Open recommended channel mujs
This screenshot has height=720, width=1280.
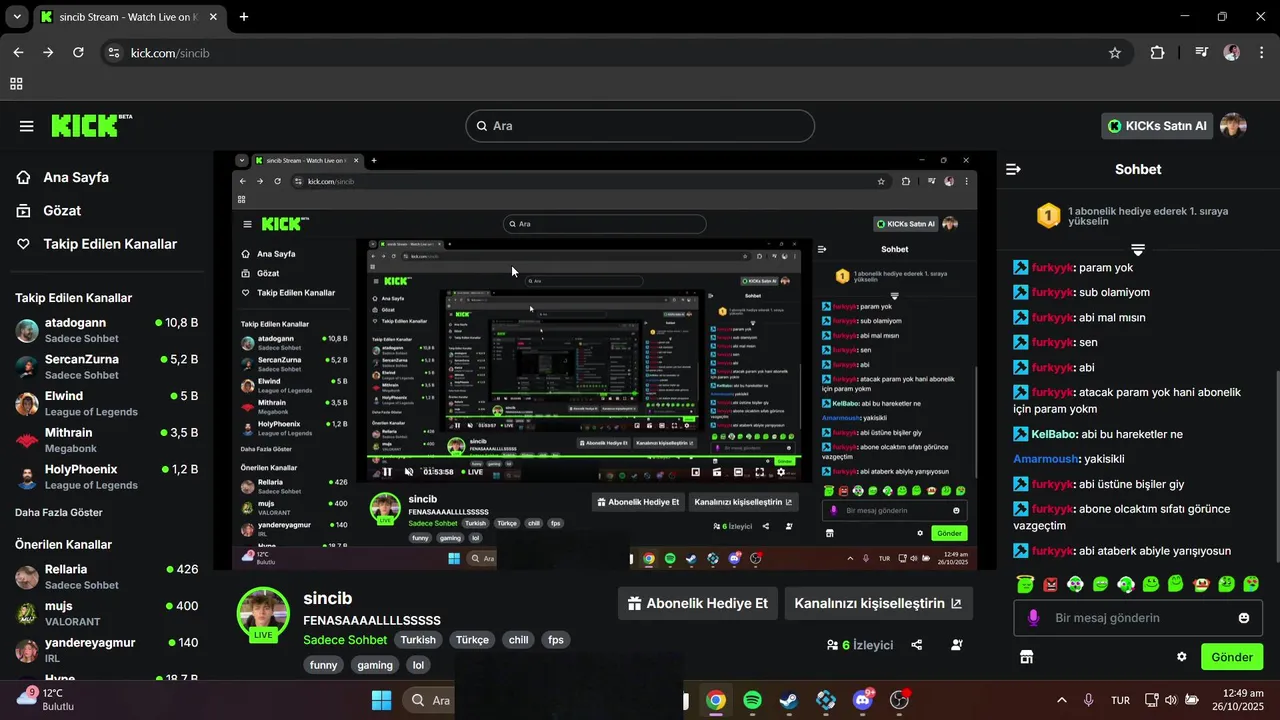[107, 613]
